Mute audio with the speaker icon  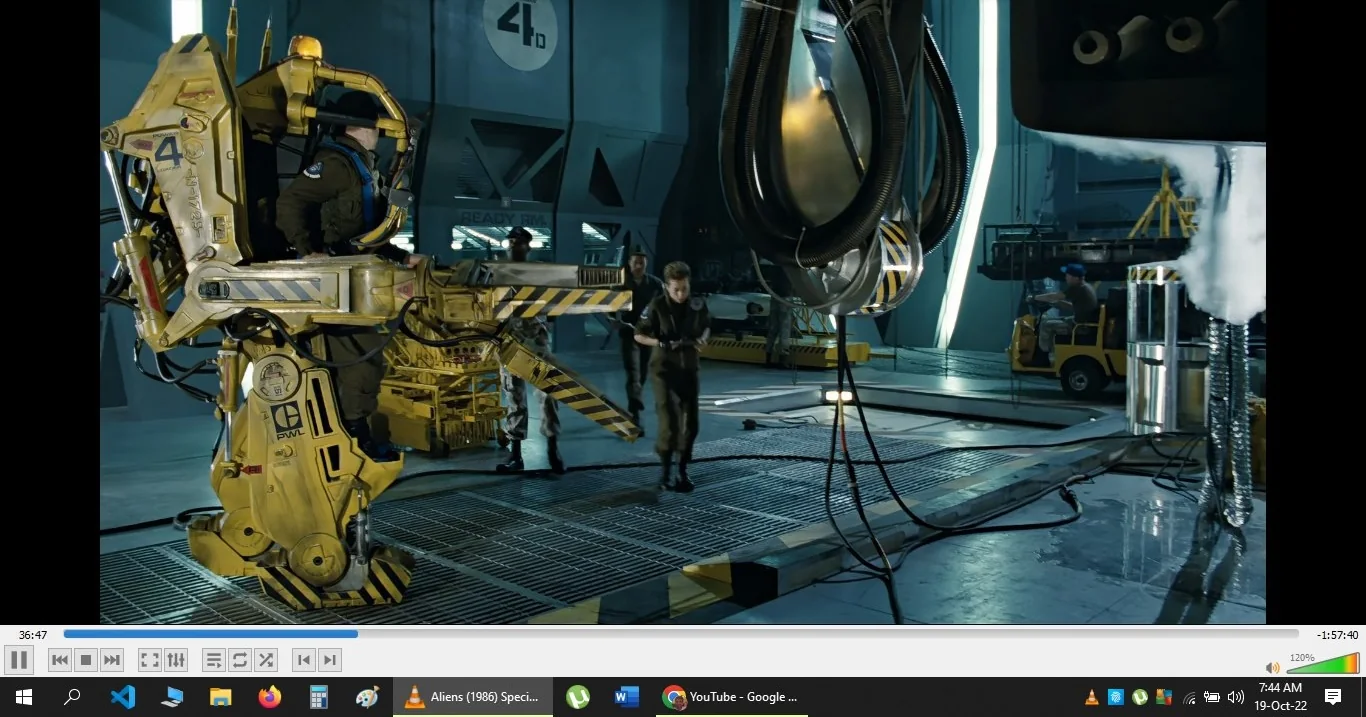(1272, 667)
